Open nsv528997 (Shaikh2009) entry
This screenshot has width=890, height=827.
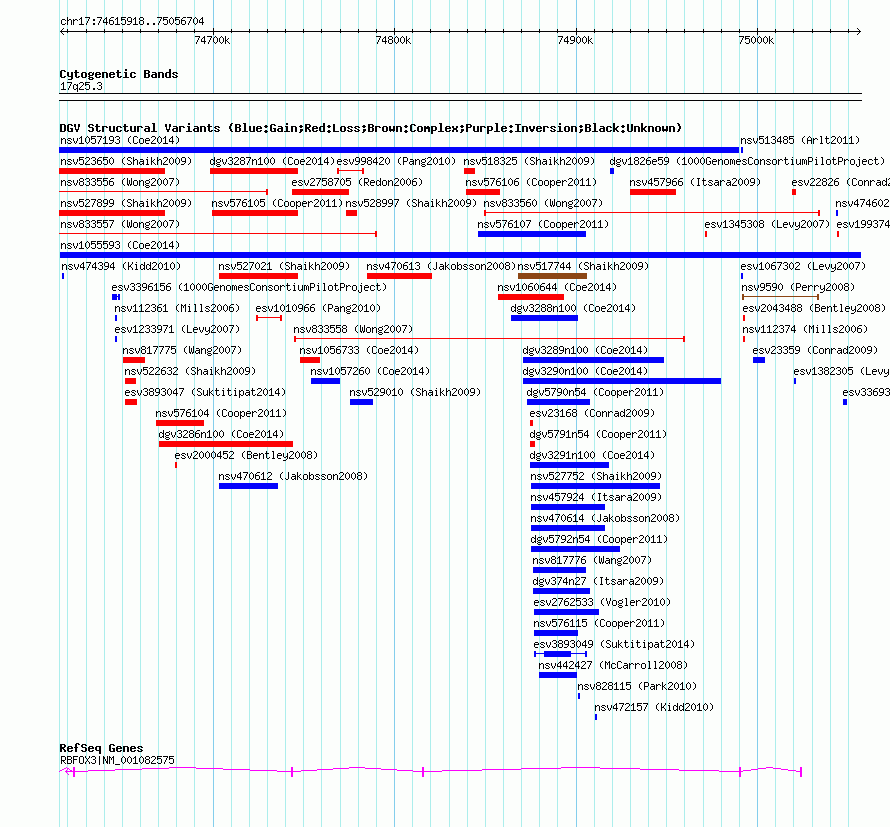pos(411,203)
